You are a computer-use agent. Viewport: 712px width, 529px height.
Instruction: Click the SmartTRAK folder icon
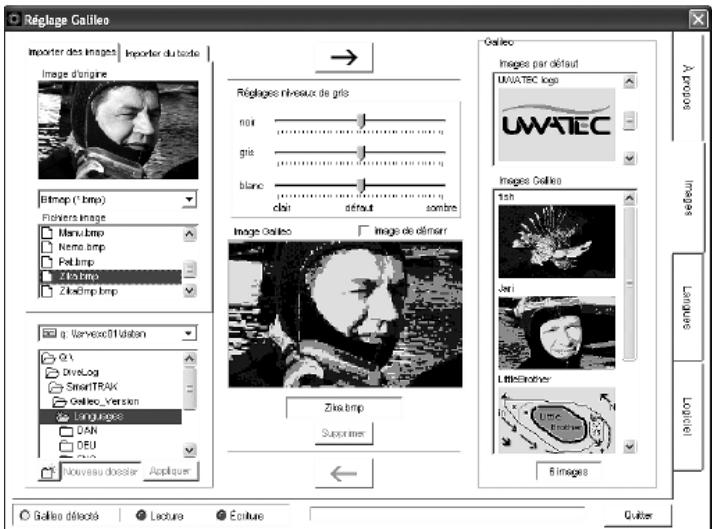pyautogui.click(x=55, y=387)
